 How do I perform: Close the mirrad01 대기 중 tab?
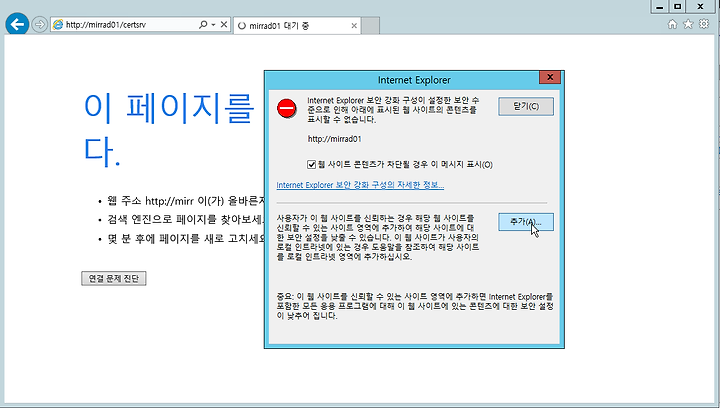click(x=354, y=26)
